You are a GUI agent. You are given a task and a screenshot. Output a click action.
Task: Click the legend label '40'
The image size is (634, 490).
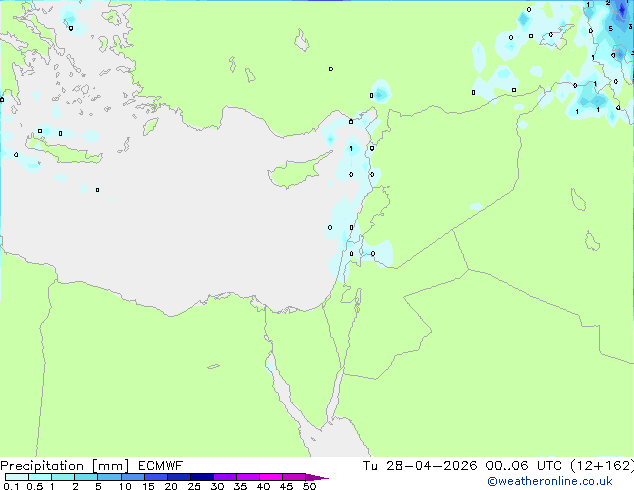click(x=263, y=486)
